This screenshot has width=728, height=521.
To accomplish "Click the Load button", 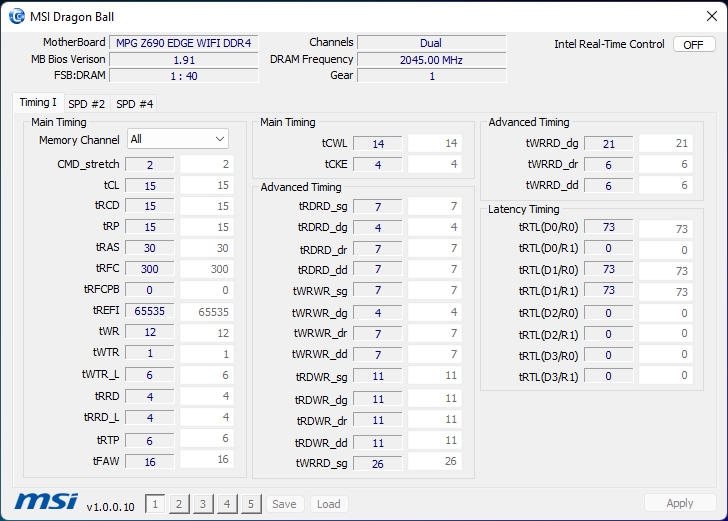I will [x=329, y=504].
